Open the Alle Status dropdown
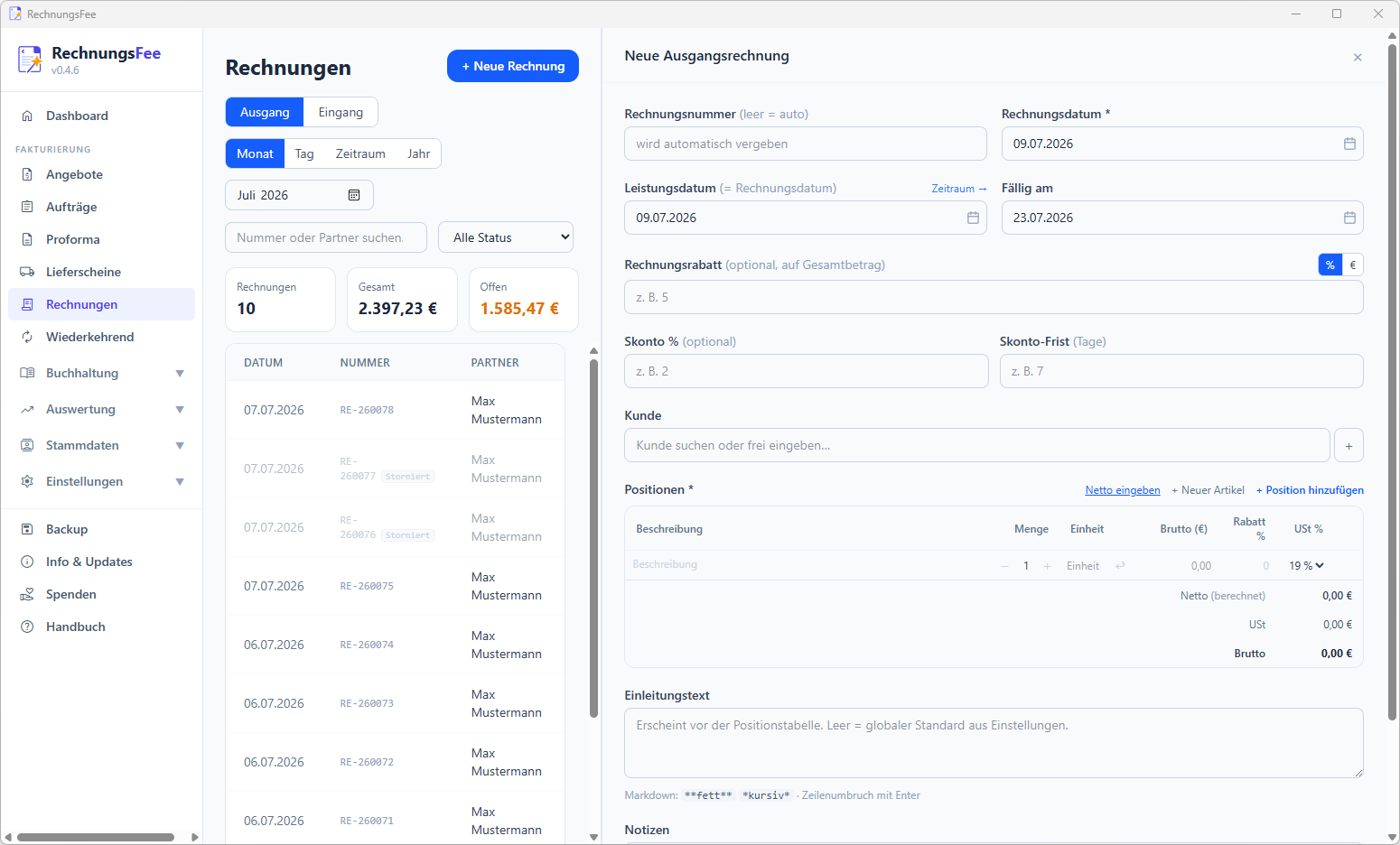 (x=506, y=237)
